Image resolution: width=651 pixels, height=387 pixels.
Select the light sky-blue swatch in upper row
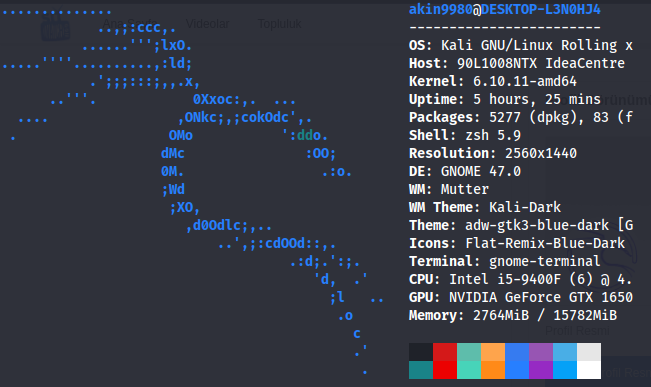(x=565, y=352)
